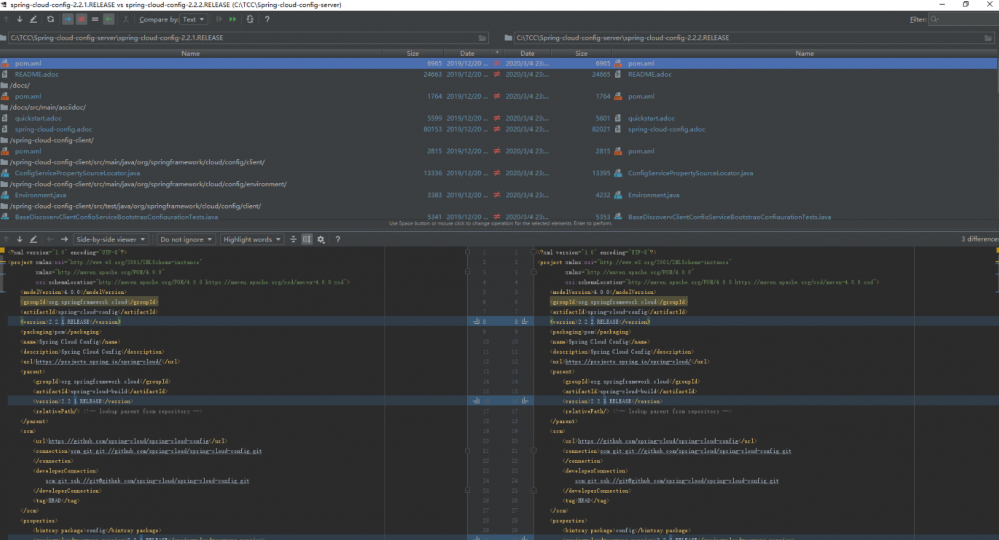Image resolution: width=999 pixels, height=540 pixels.
Task: Open Side-by-side viewer dropdown
Action: [x=112, y=240]
